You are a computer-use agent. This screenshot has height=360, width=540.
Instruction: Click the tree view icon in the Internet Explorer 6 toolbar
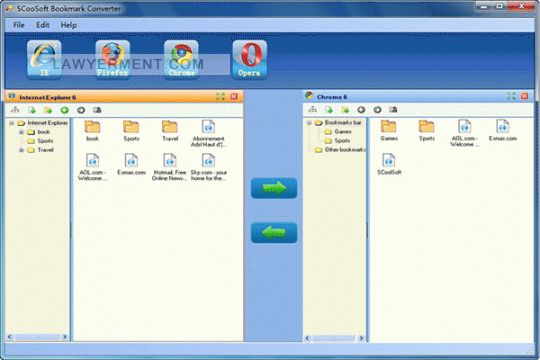pyautogui.click(x=15, y=110)
